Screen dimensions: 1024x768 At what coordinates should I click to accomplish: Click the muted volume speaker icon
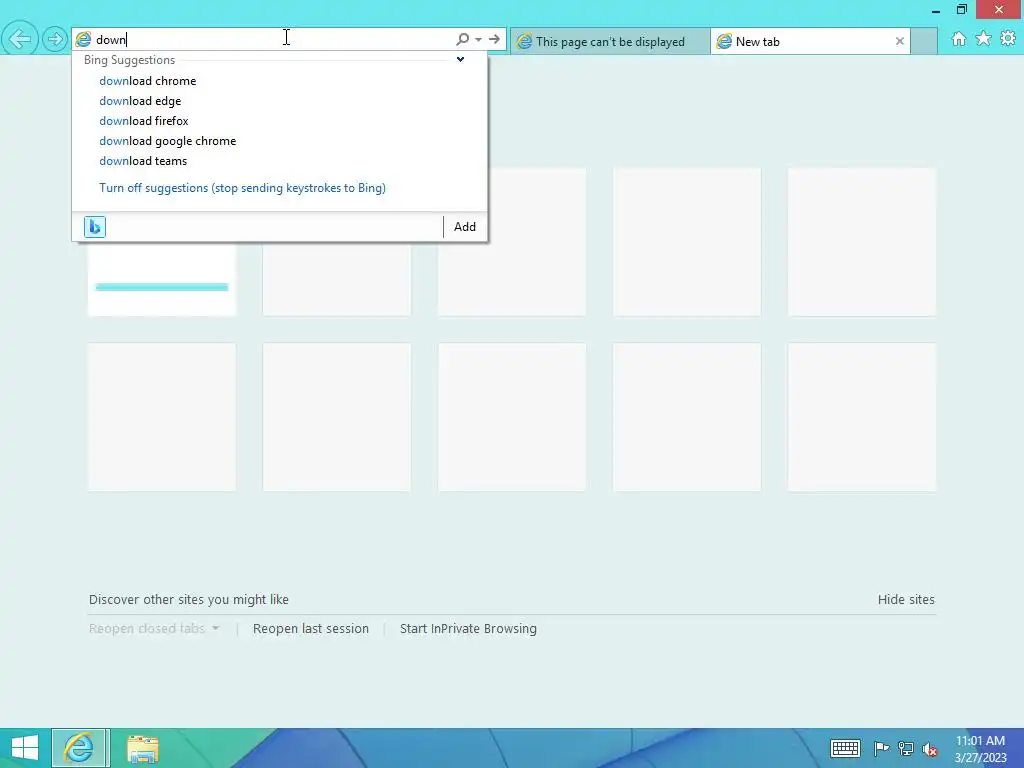(x=930, y=748)
